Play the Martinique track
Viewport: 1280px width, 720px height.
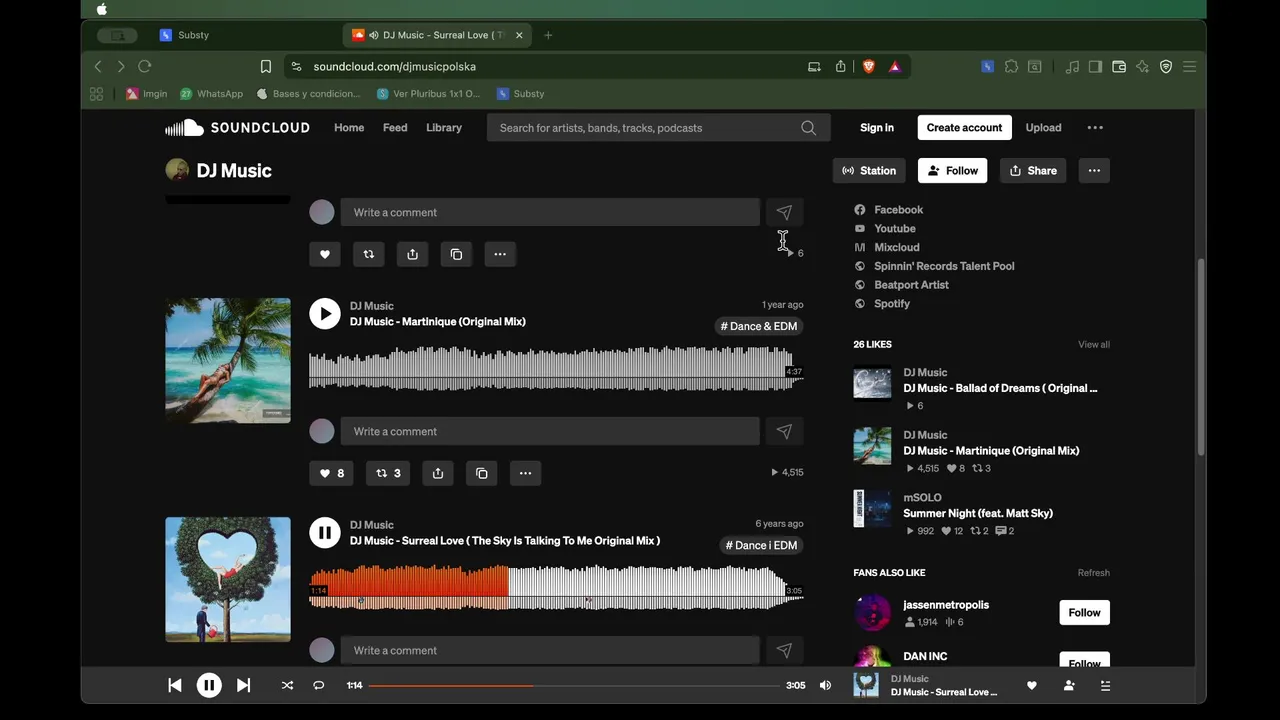(325, 313)
